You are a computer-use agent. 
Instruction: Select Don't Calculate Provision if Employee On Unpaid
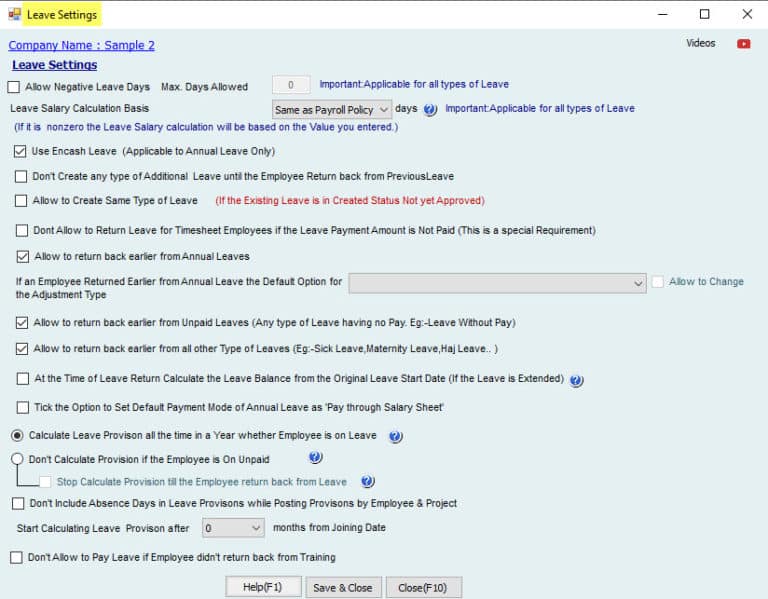tap(17, 459)
